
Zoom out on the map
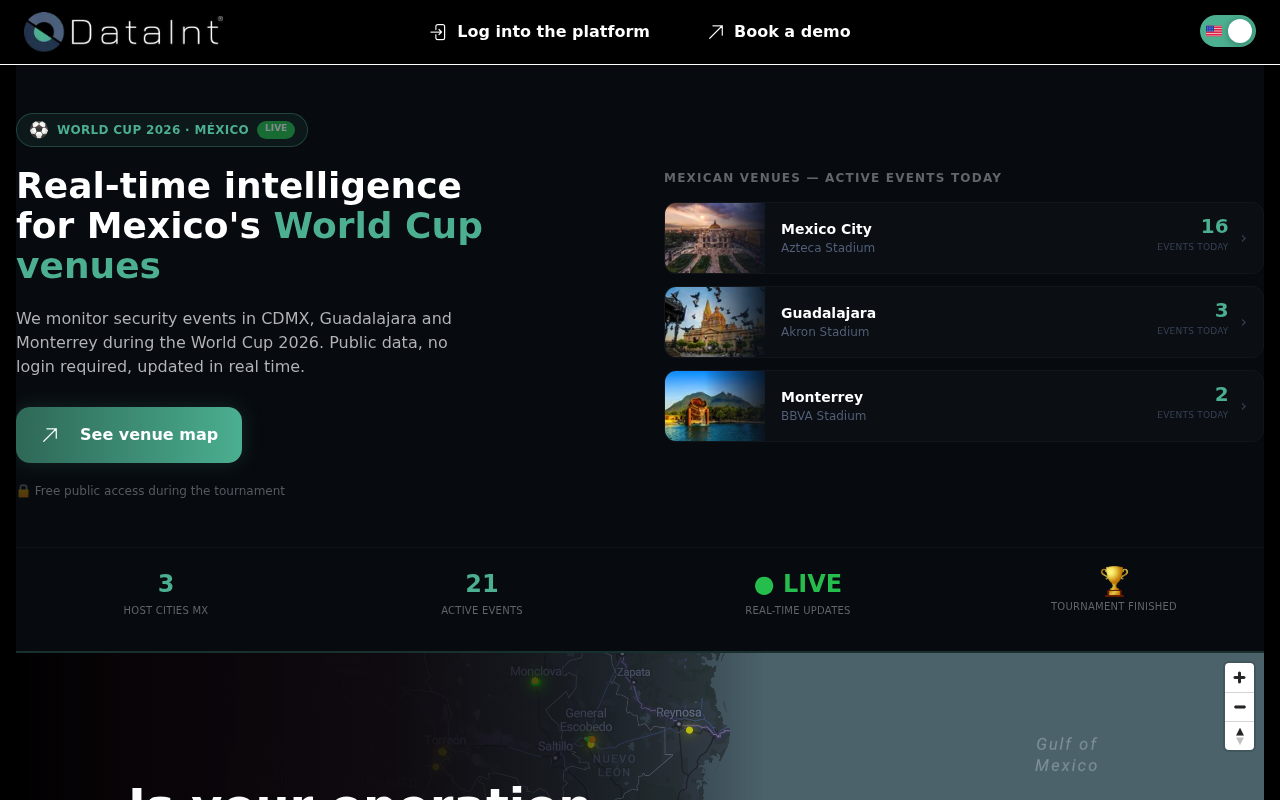pyautogui.click(x=1239, y=707)
